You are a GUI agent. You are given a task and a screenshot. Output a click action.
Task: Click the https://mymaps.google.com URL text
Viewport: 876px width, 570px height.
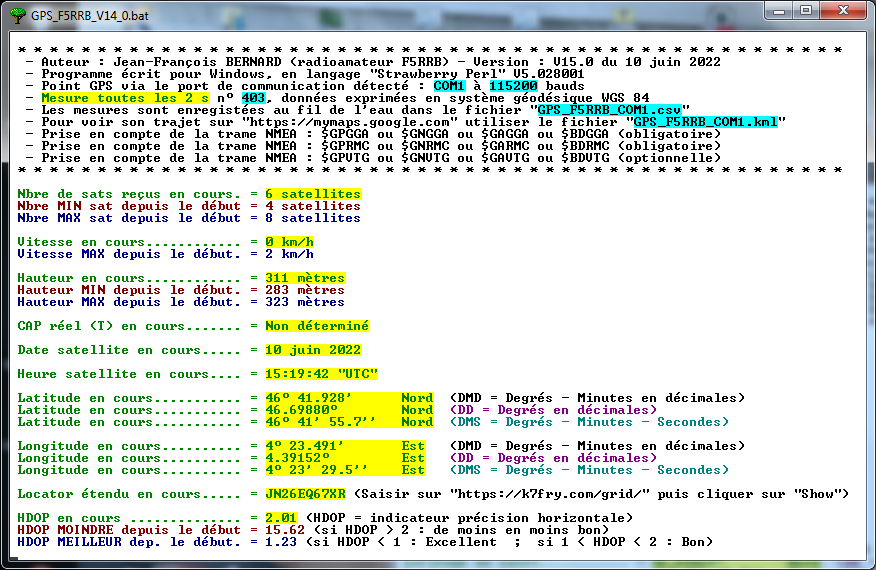point(349,122)
